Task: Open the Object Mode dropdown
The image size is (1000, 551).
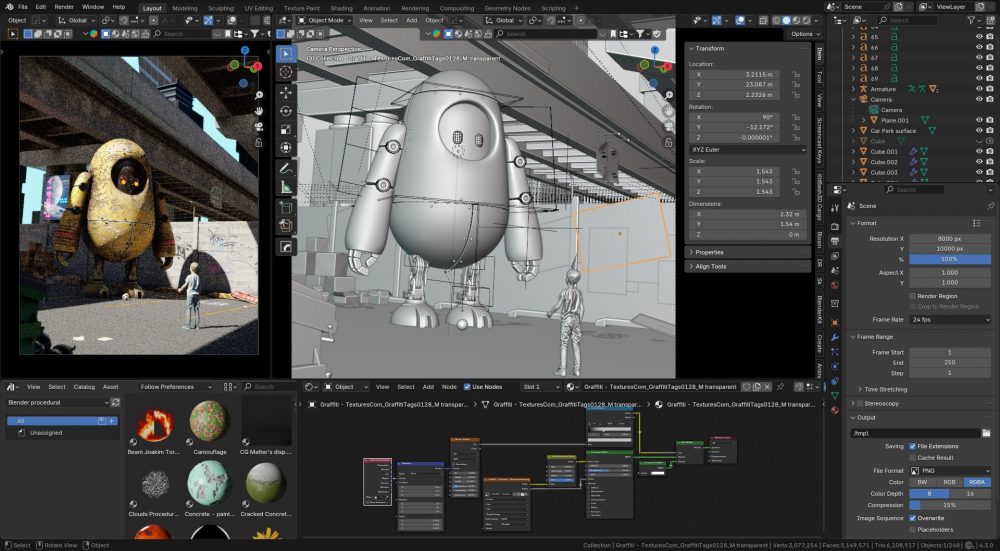Action: (325, 20)
